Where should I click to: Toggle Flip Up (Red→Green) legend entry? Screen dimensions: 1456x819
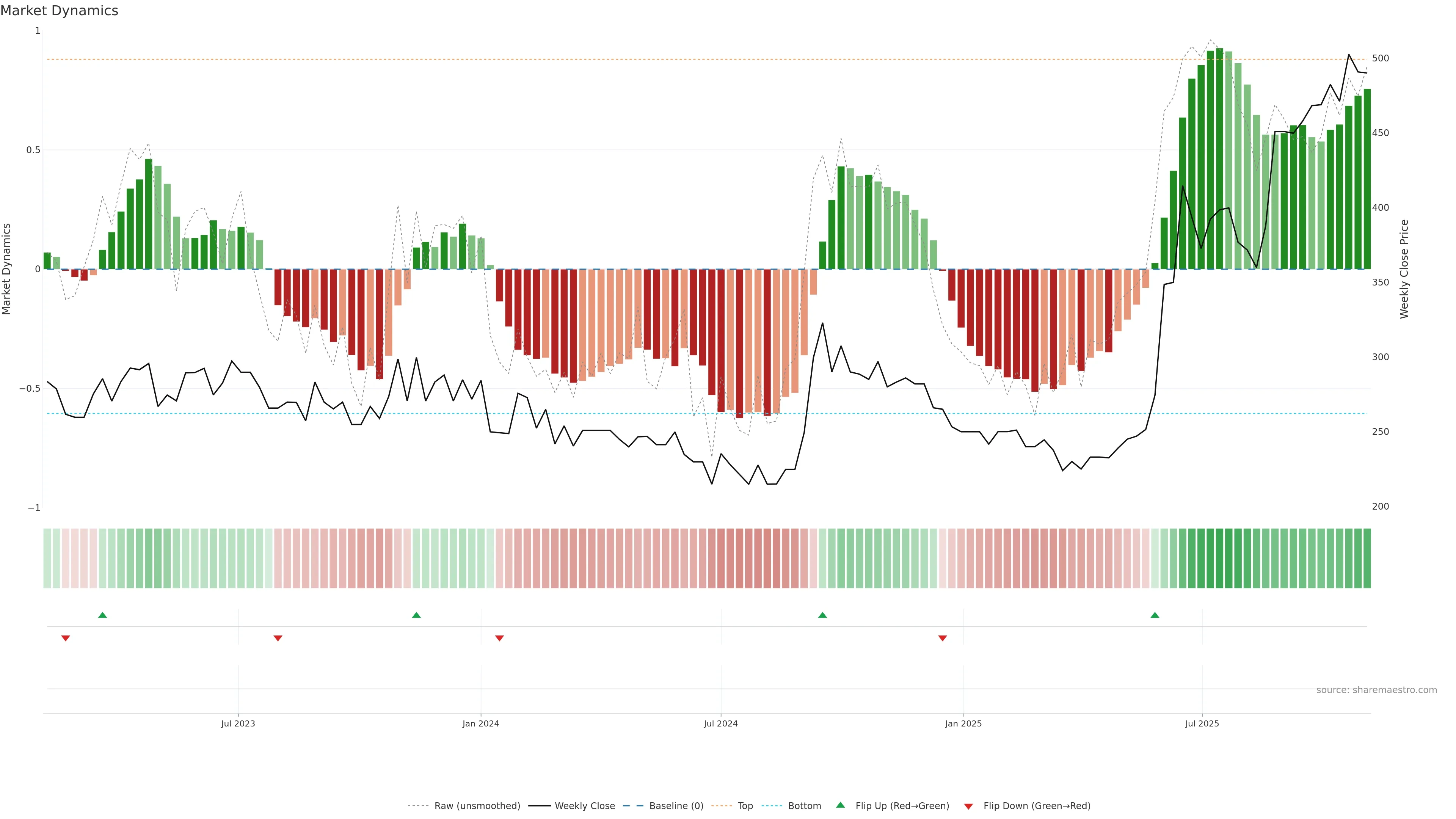(902, 806)
